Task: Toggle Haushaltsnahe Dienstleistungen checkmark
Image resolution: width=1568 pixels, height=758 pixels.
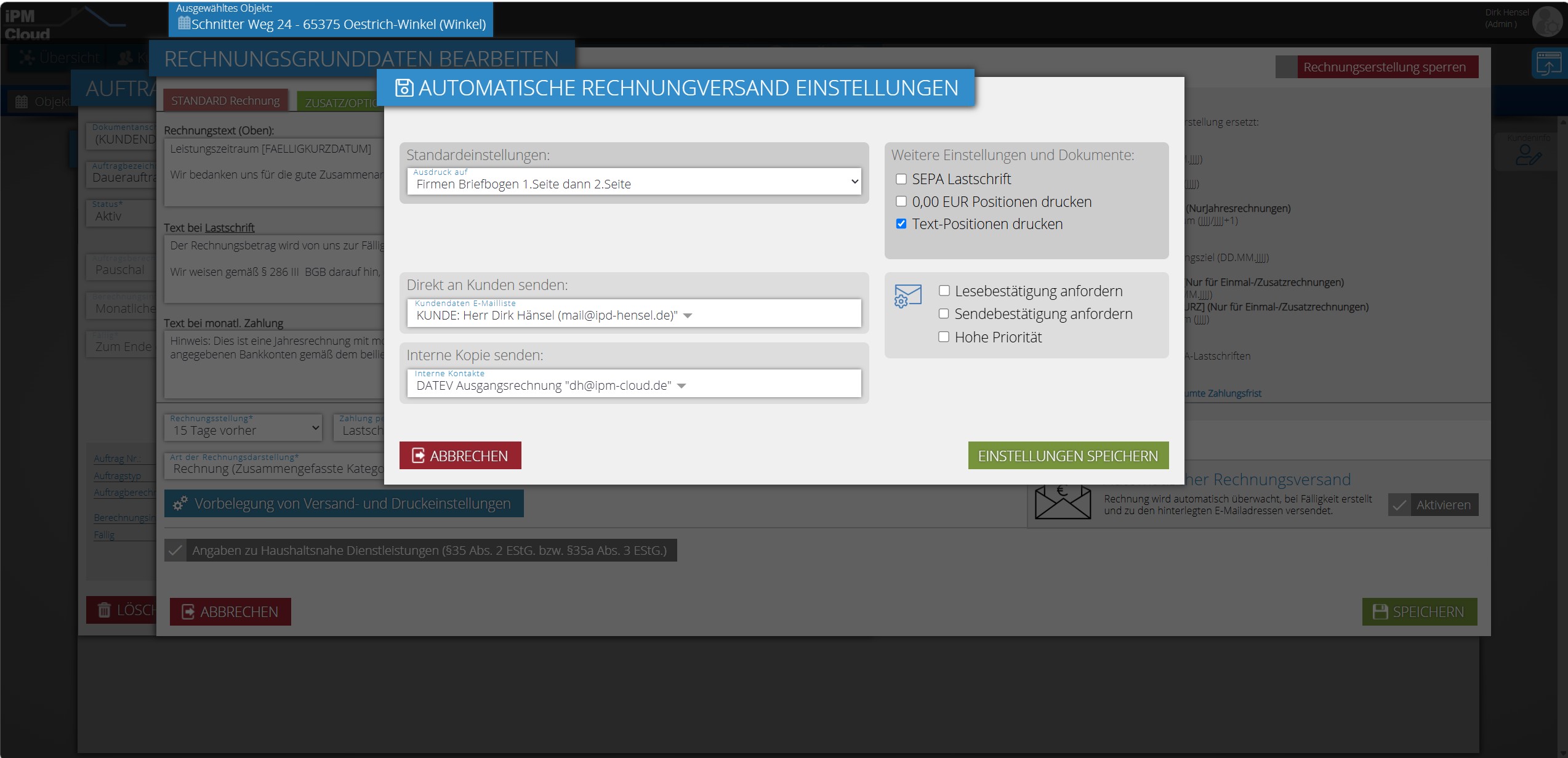Action: pos(175,550)
